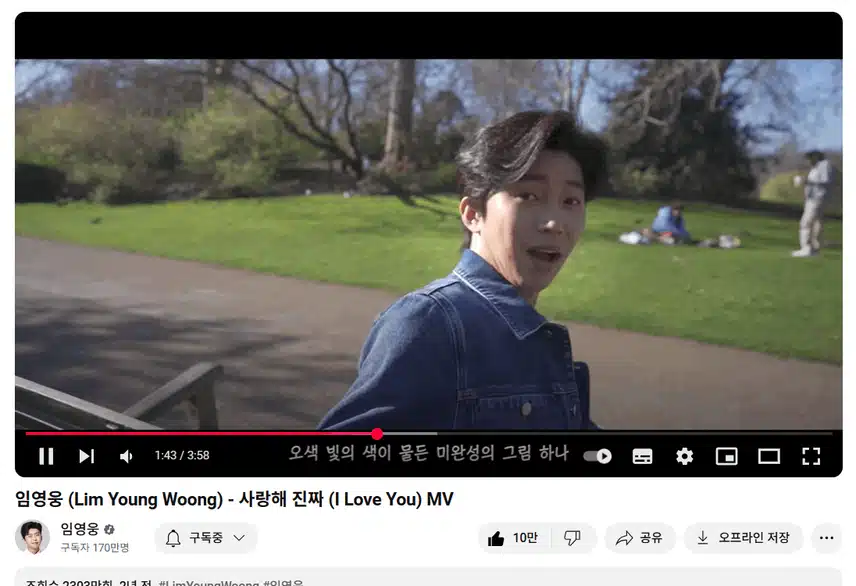Click the video frame to pause
This screenshot has height=586, width=856.
click(x=429, y=244)
